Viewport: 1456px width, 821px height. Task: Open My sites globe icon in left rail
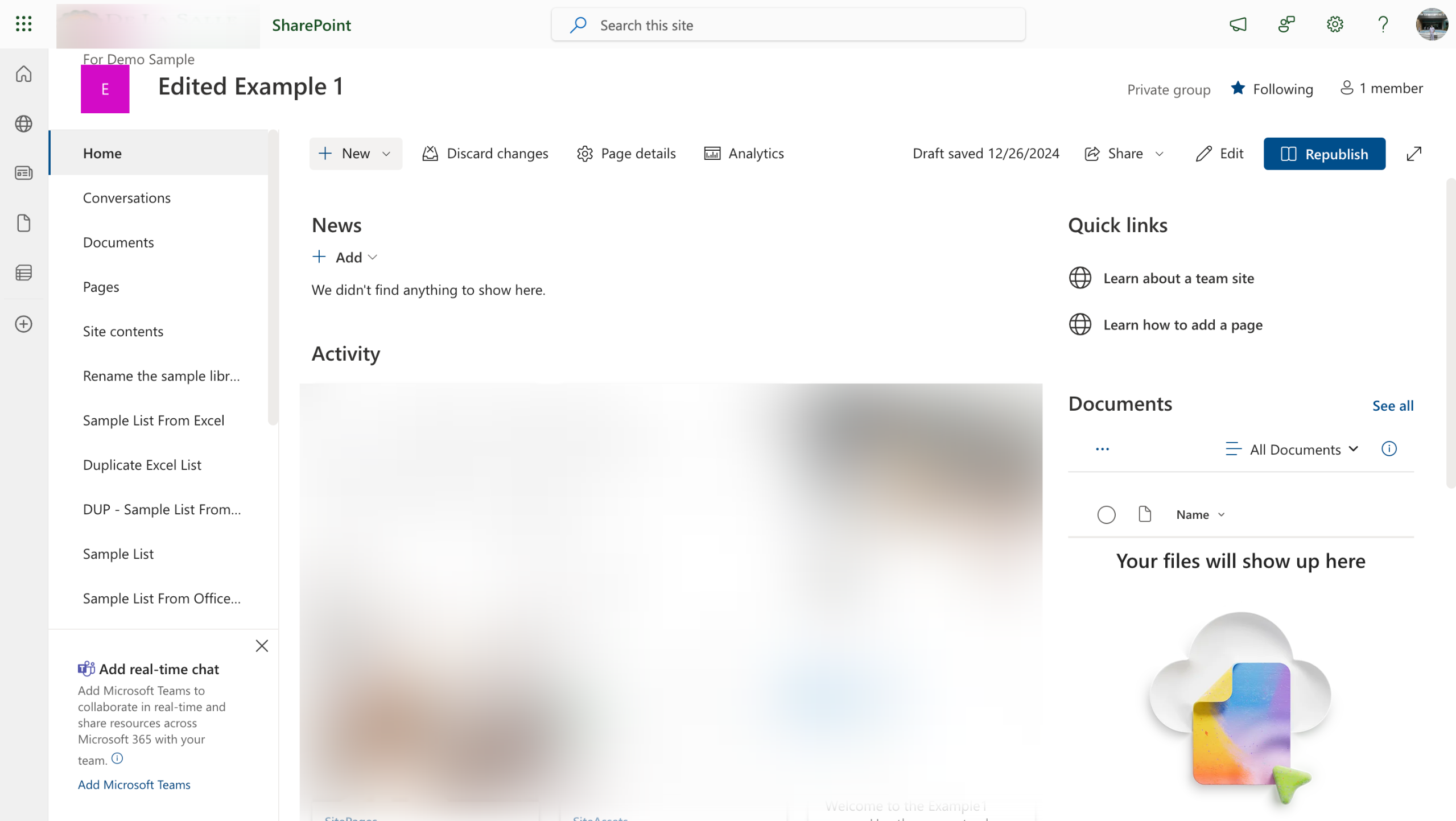click(x=23, y=123)
